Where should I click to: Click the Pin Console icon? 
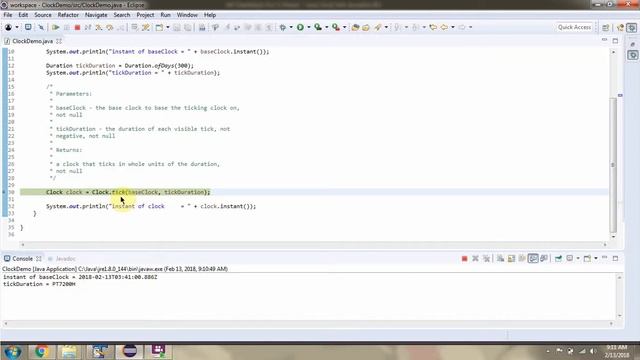(558, 258)
